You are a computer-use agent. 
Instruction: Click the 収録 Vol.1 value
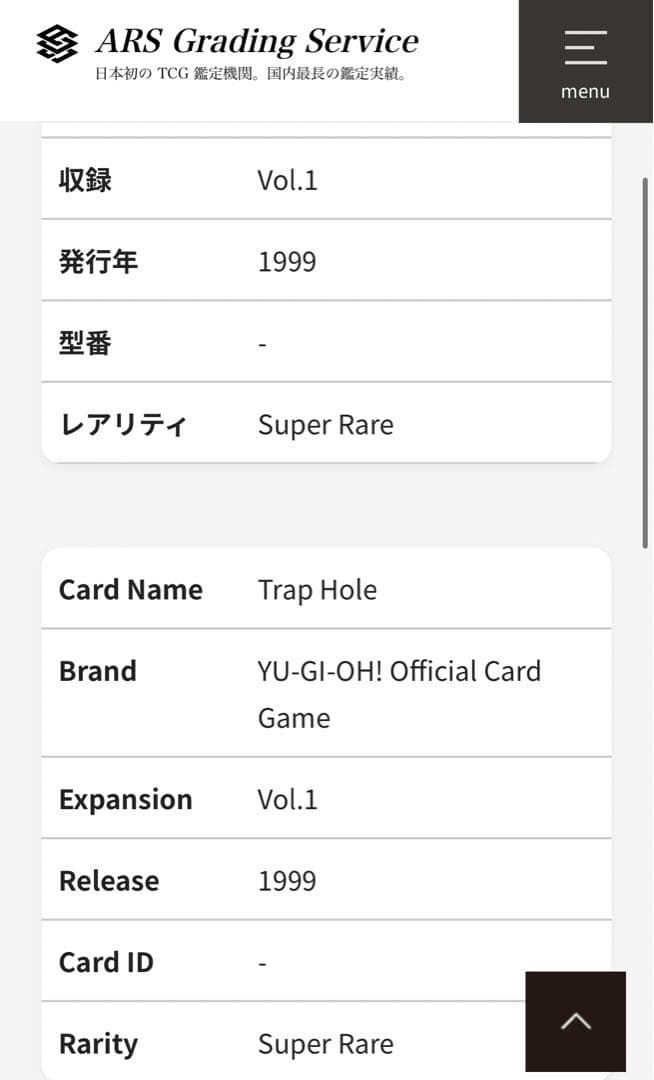pos(288,180)
